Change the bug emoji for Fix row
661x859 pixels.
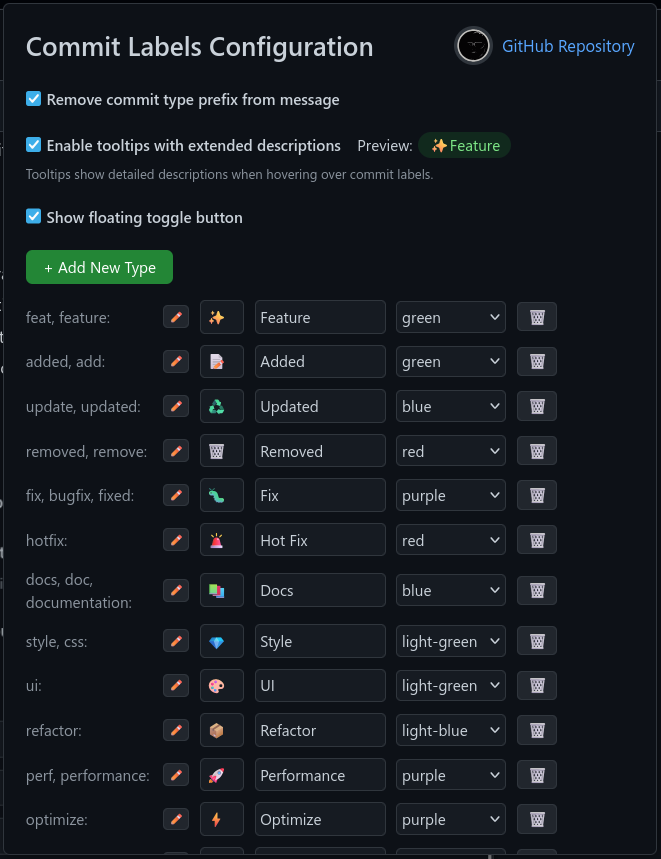coord(222,496)
